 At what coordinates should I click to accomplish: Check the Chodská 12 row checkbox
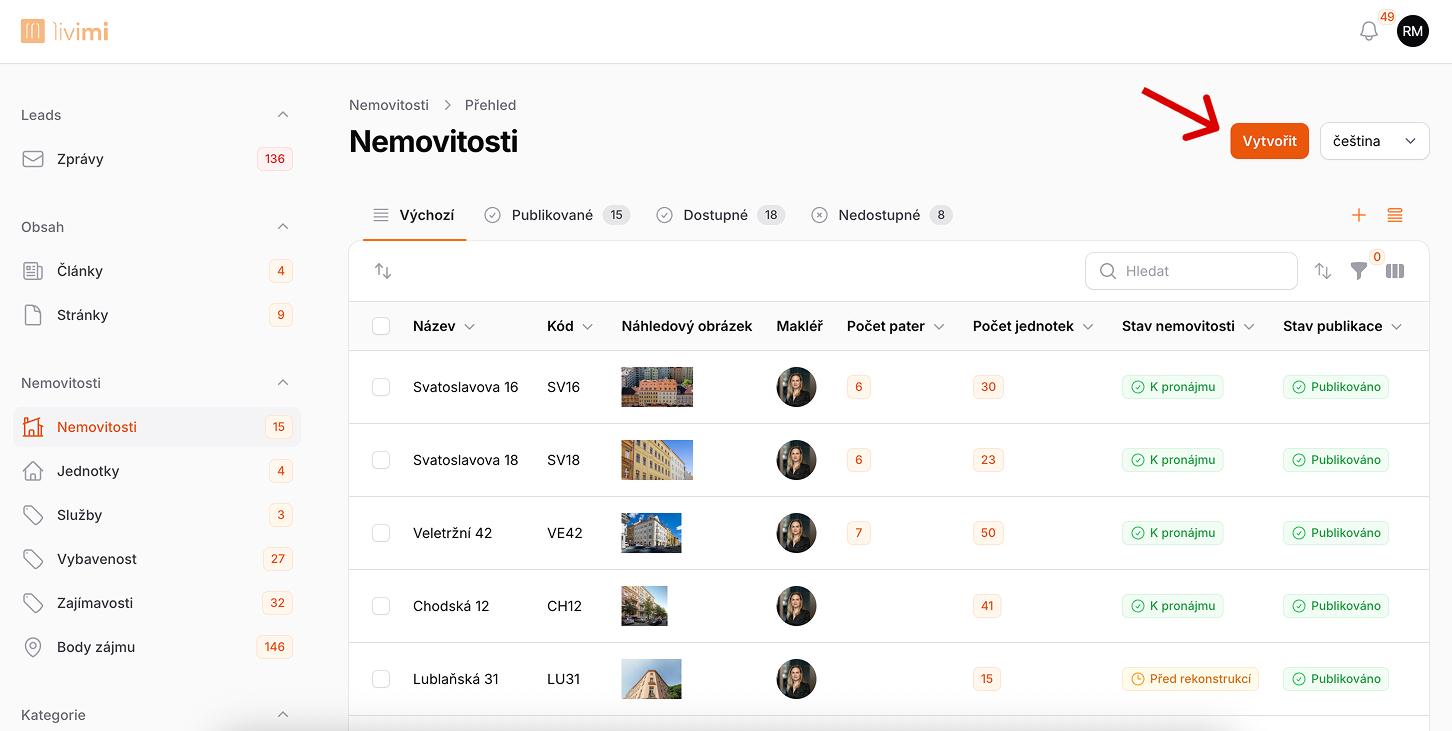(381, 606)
